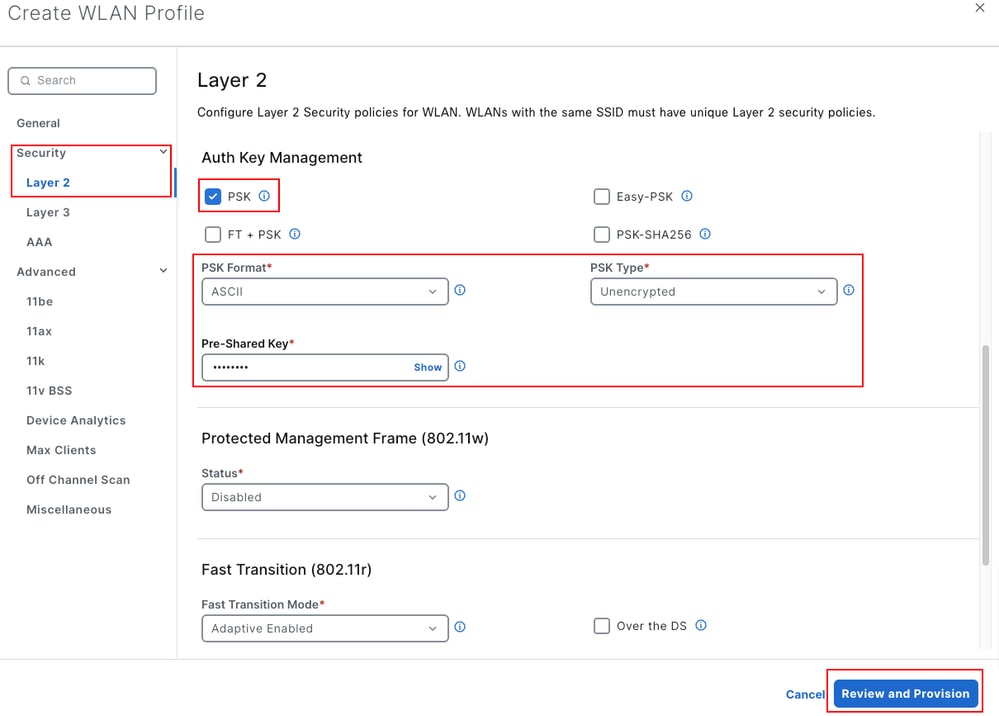This screenshot has width=999, height=716.
Task: Enable the FT + PSK checkbox
Action: [213, 234]
